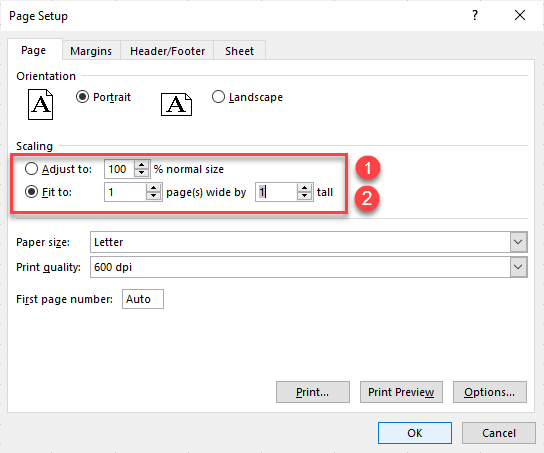The width and height of the screenshot is (544, 453).
Task: Click the help question mark icon
Action: click(x=475, y=15)
